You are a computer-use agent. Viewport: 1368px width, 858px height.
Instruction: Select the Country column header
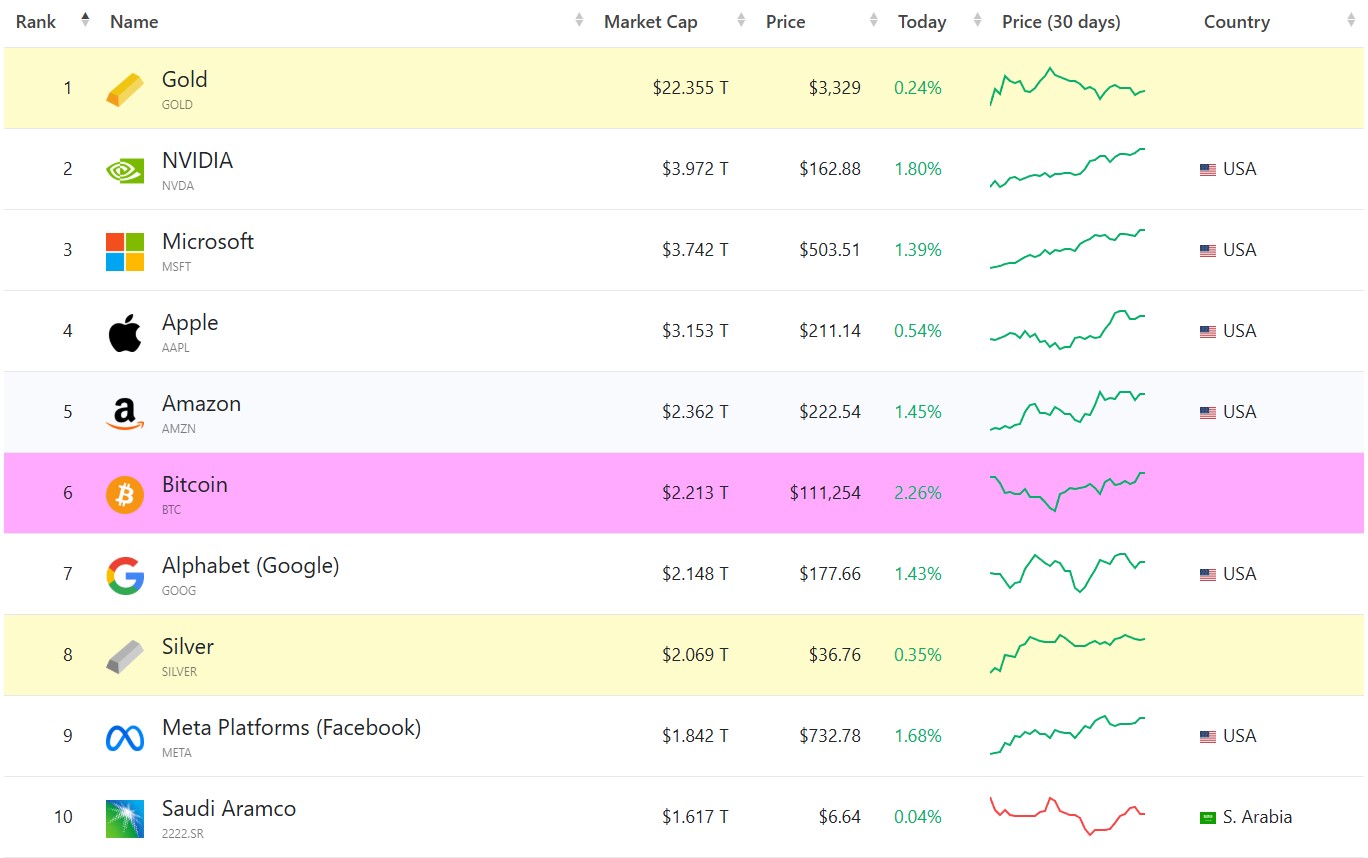tap(1236, 21)
